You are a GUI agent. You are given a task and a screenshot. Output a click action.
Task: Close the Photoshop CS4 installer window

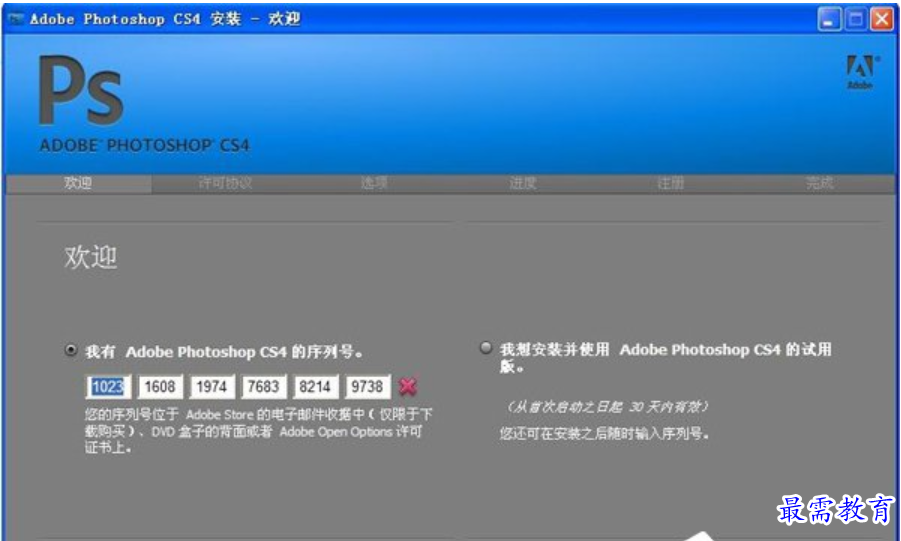(881, 20)
